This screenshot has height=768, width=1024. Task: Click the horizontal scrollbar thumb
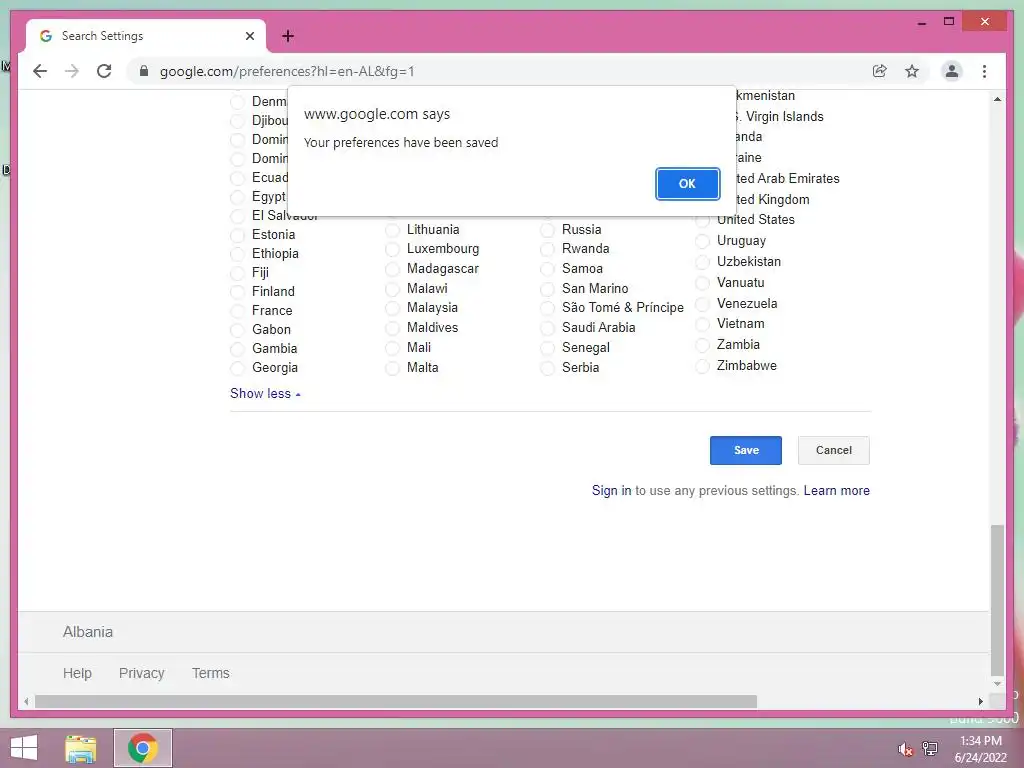(x=396, y=701)
